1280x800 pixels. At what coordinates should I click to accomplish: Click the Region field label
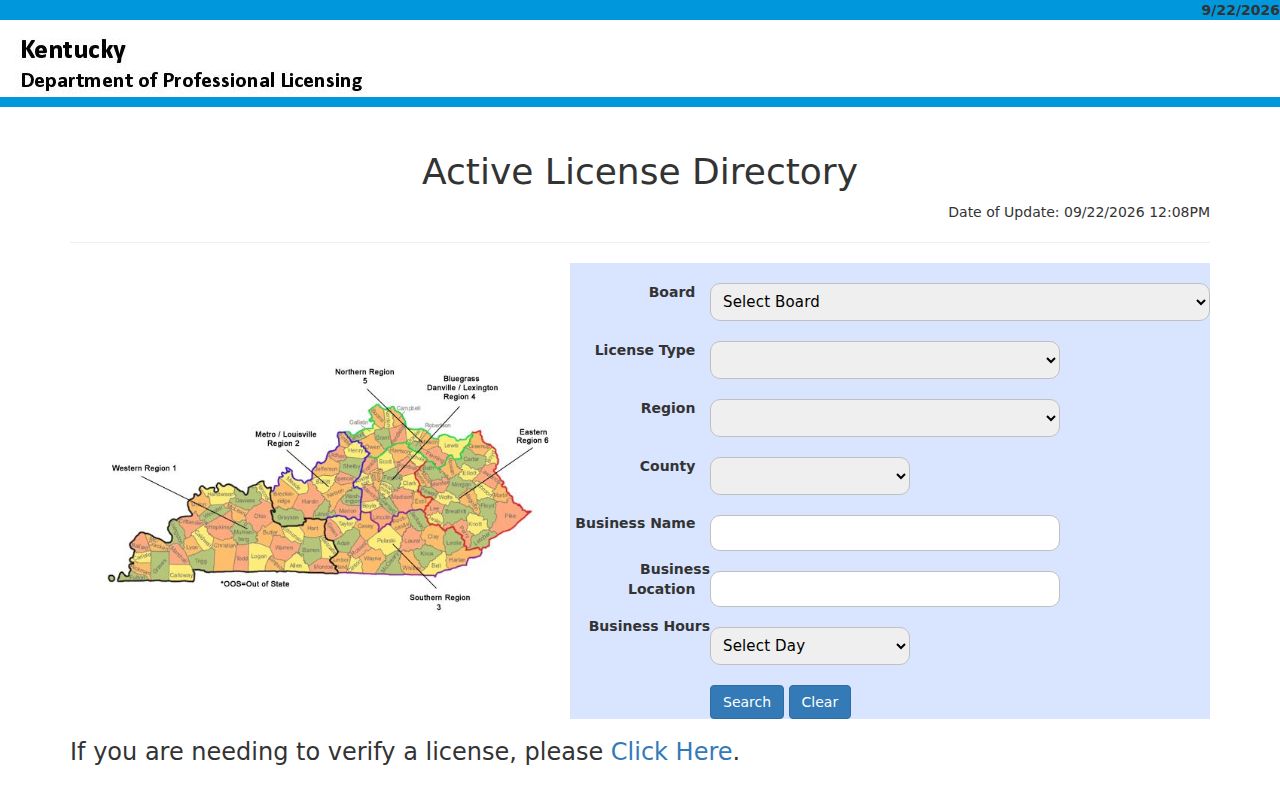pos(668,408)
